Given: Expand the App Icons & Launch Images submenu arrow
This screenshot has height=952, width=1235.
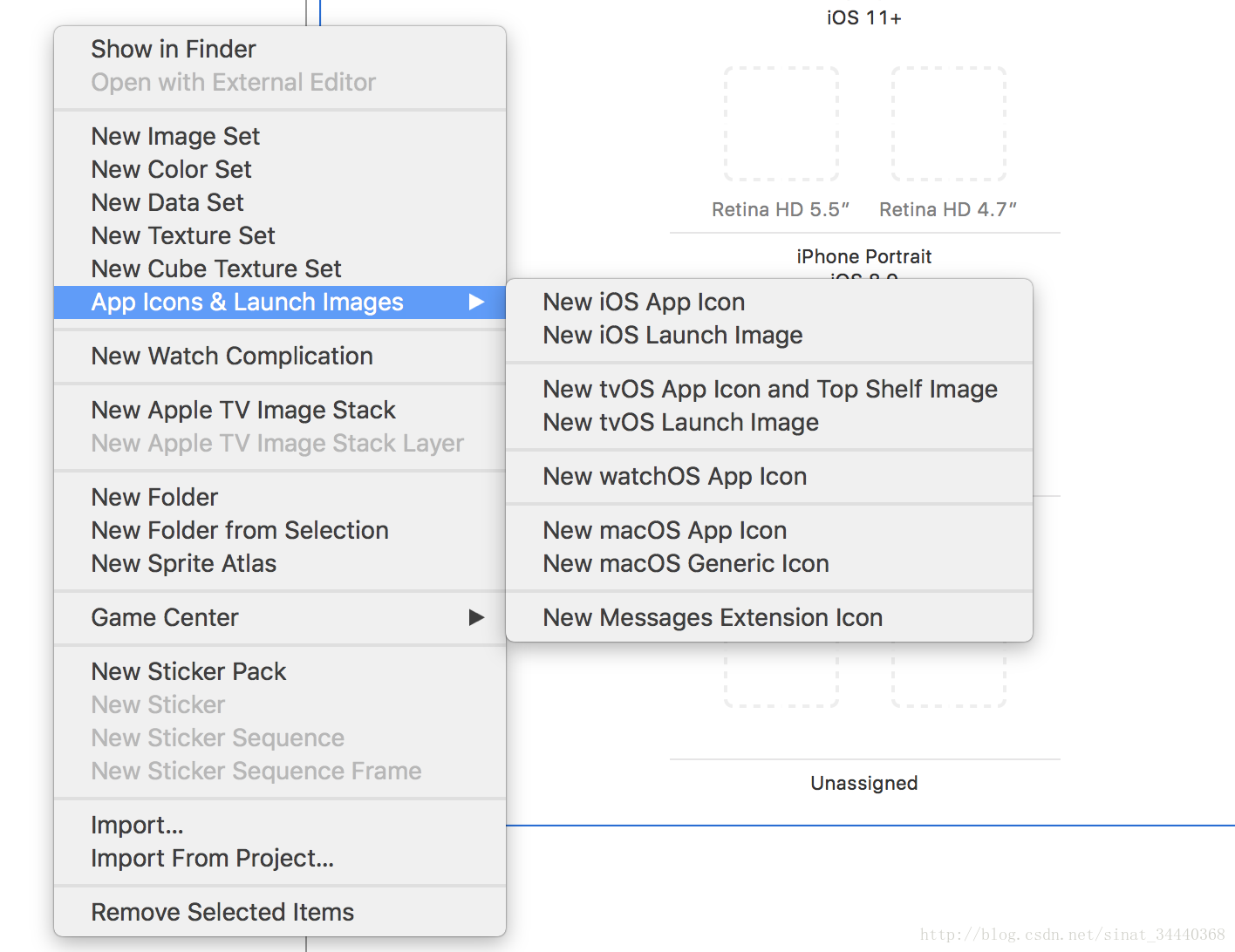Looking at the screenshot, I should [x=476, y=302].
